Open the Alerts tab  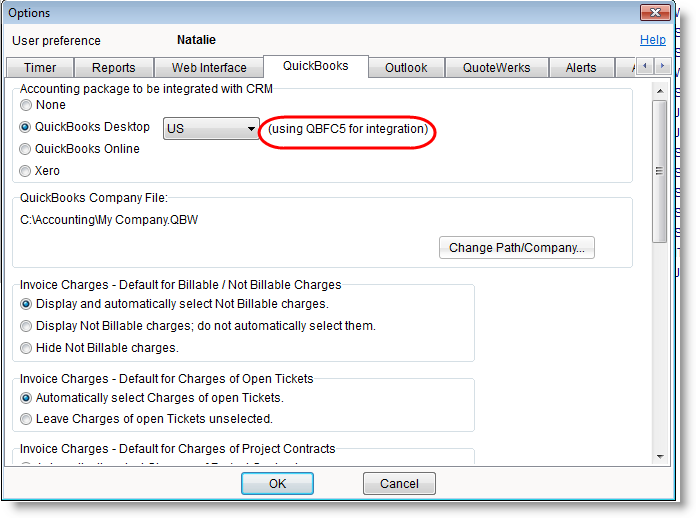point(581,68)
